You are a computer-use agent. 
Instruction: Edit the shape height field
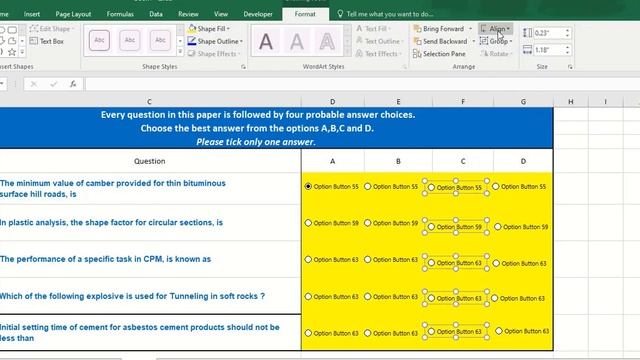549,33
